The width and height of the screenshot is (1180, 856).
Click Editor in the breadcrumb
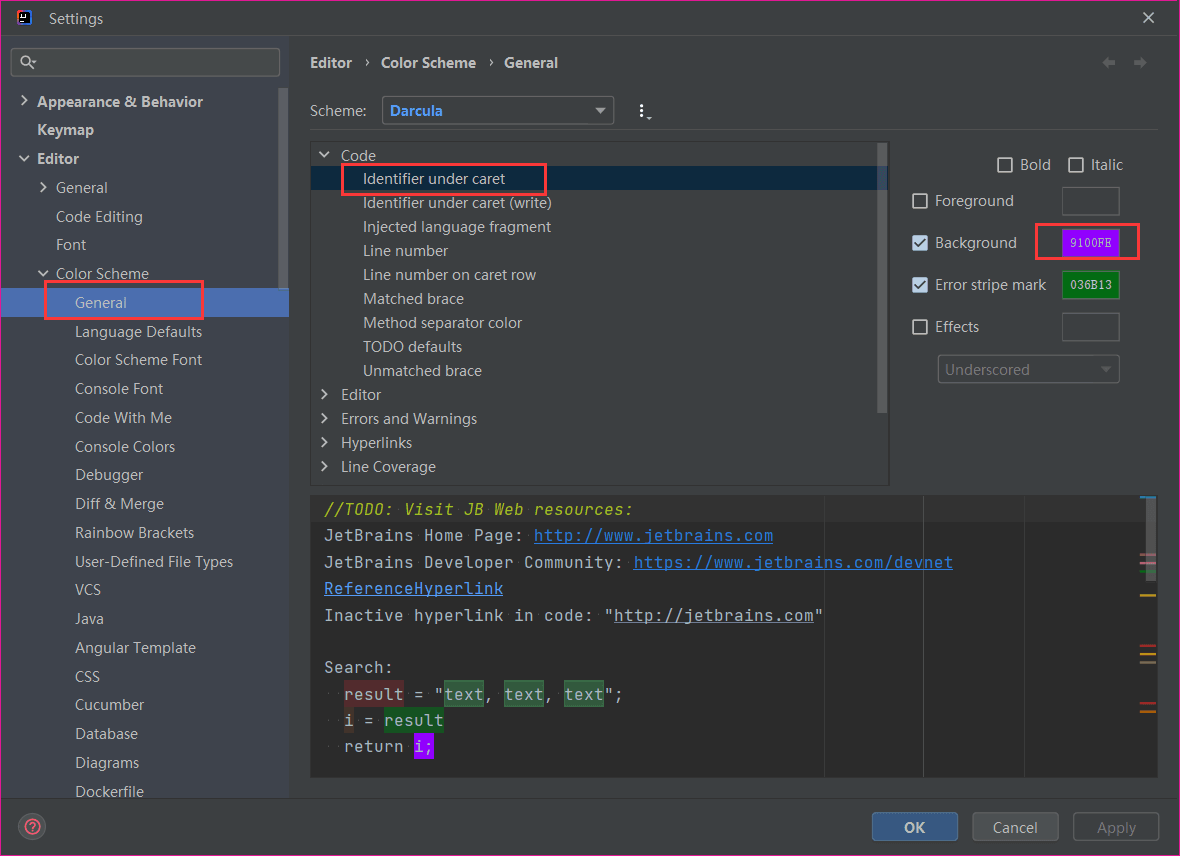point(331,63)
